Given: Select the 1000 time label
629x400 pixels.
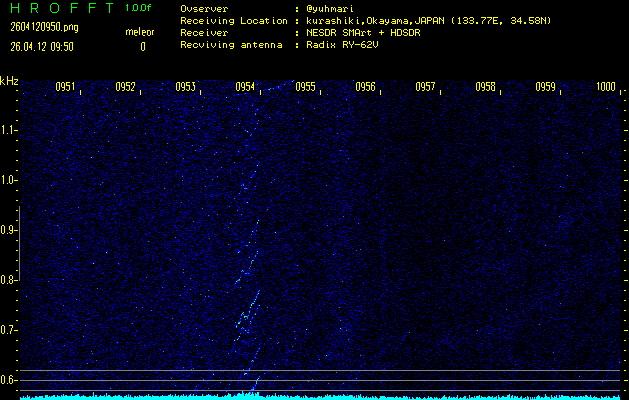Looking at the screenshot, I should [x=605, y=87].
